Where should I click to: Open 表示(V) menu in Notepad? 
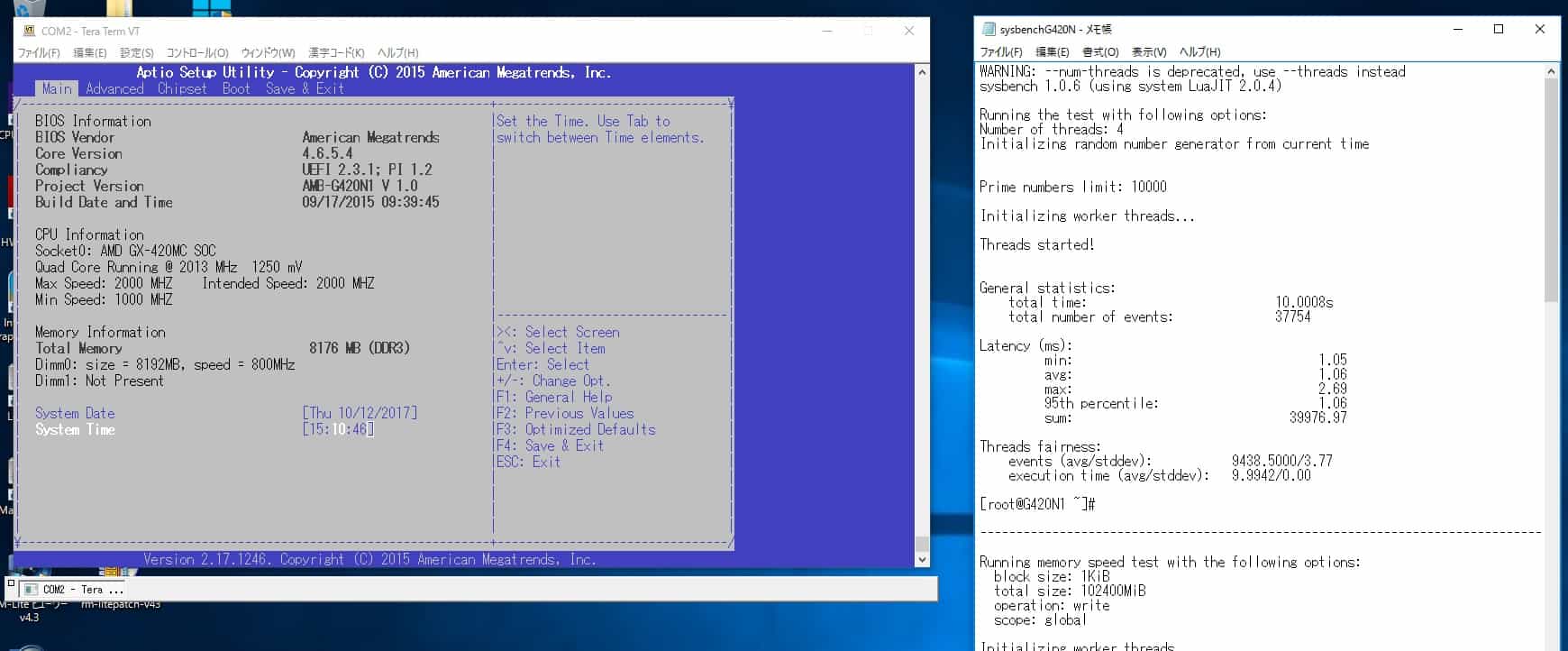pos(1149,52)
